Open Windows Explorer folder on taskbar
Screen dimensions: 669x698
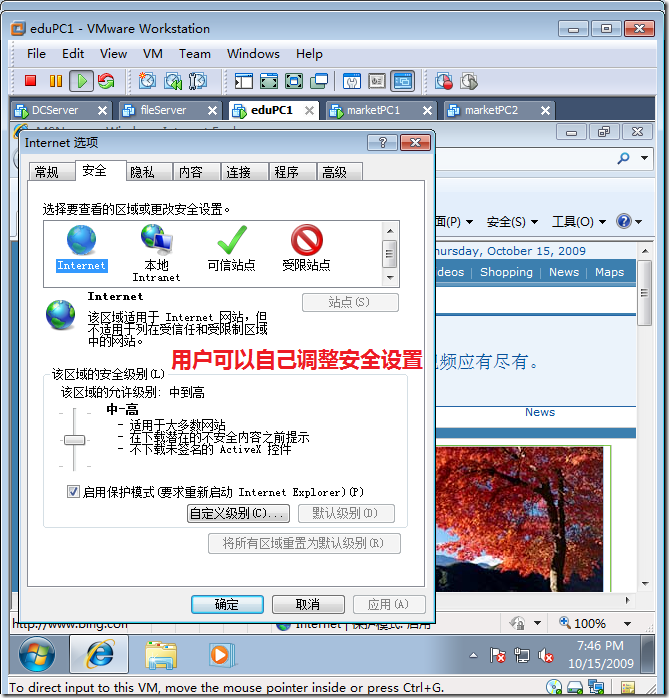160,655
